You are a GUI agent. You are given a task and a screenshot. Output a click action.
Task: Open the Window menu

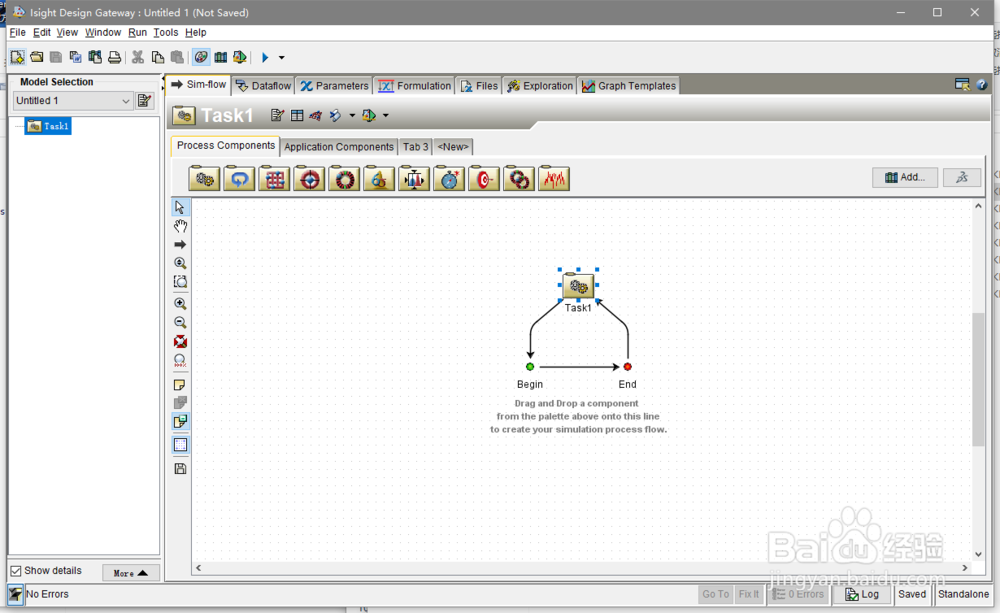tap(103, 33)
